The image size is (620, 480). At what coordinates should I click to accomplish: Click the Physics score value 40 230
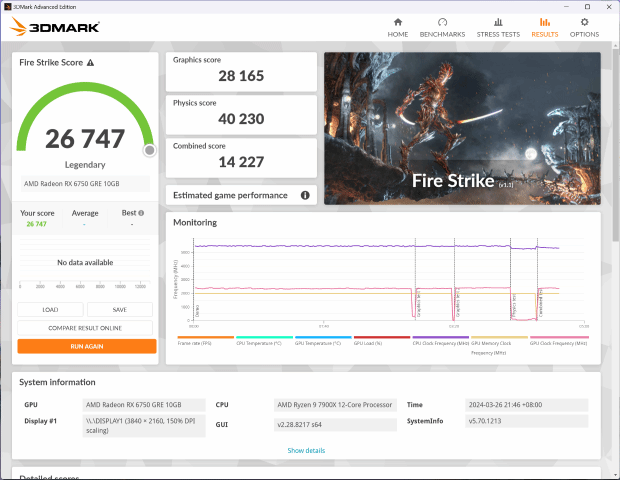(x=241, y=119)
